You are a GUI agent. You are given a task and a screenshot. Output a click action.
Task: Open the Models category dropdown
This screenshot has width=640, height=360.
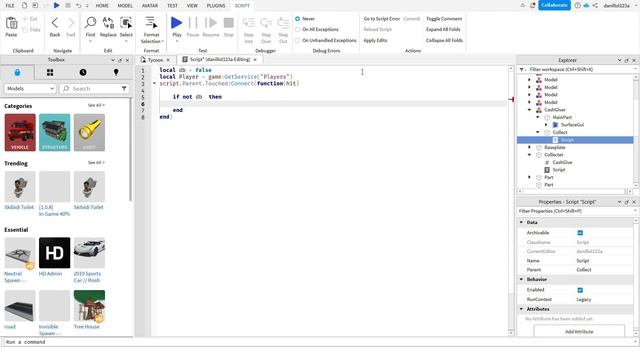(x=30, y=89)
